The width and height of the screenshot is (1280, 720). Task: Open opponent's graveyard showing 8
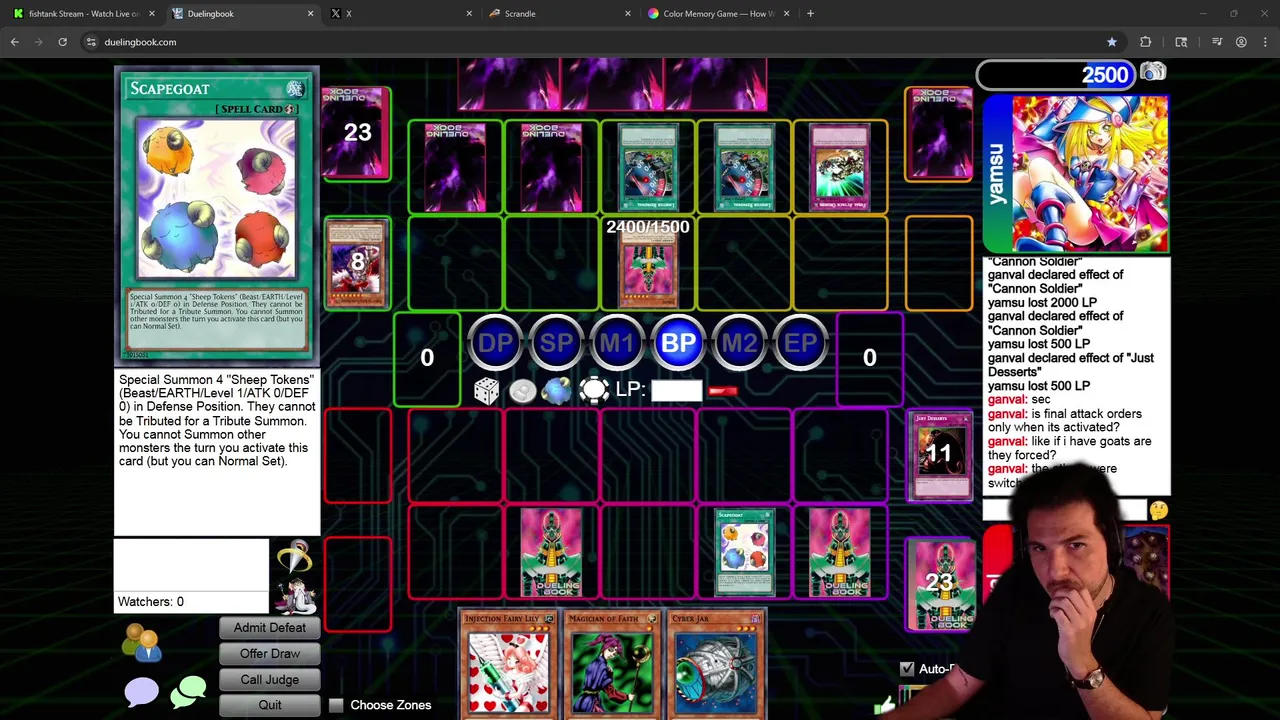[357, 262]
